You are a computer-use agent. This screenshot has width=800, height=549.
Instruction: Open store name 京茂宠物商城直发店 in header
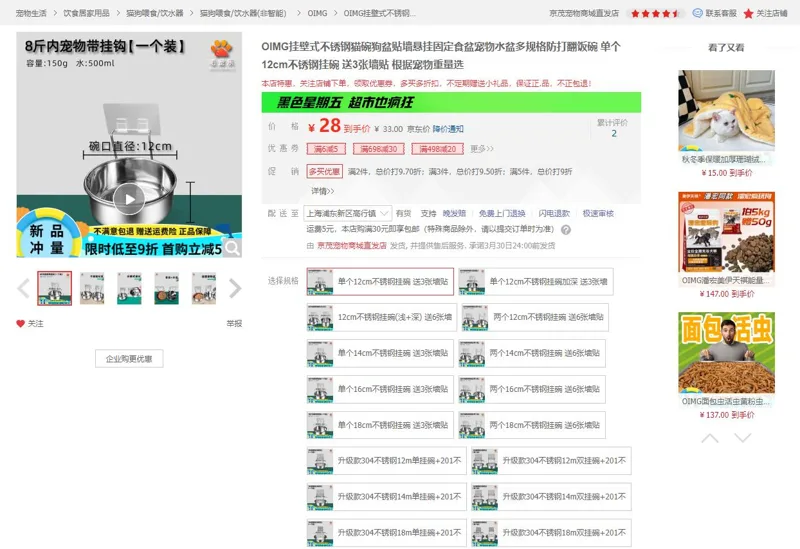[x=584, y=13]
